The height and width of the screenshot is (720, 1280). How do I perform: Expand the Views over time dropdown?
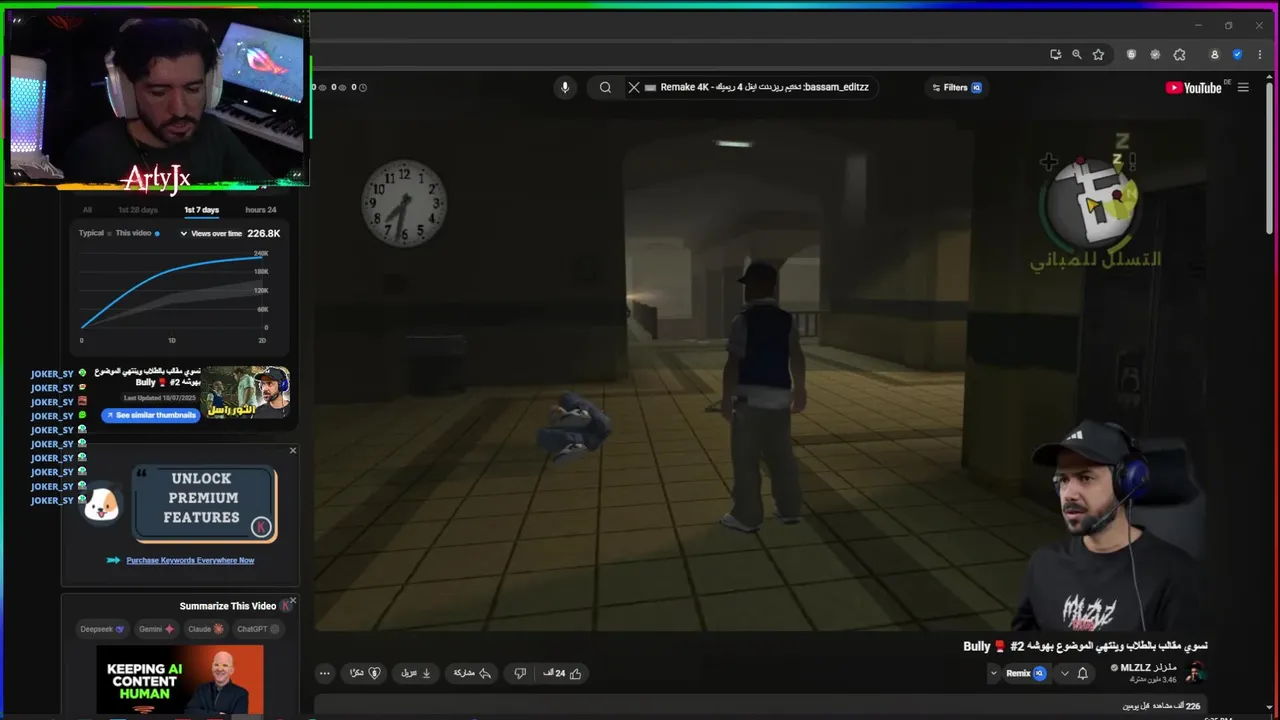tap(211, 233)
